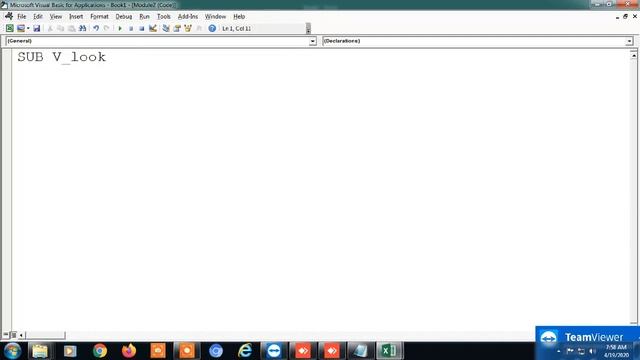Click the system tray clock

[x=616, y=351]
